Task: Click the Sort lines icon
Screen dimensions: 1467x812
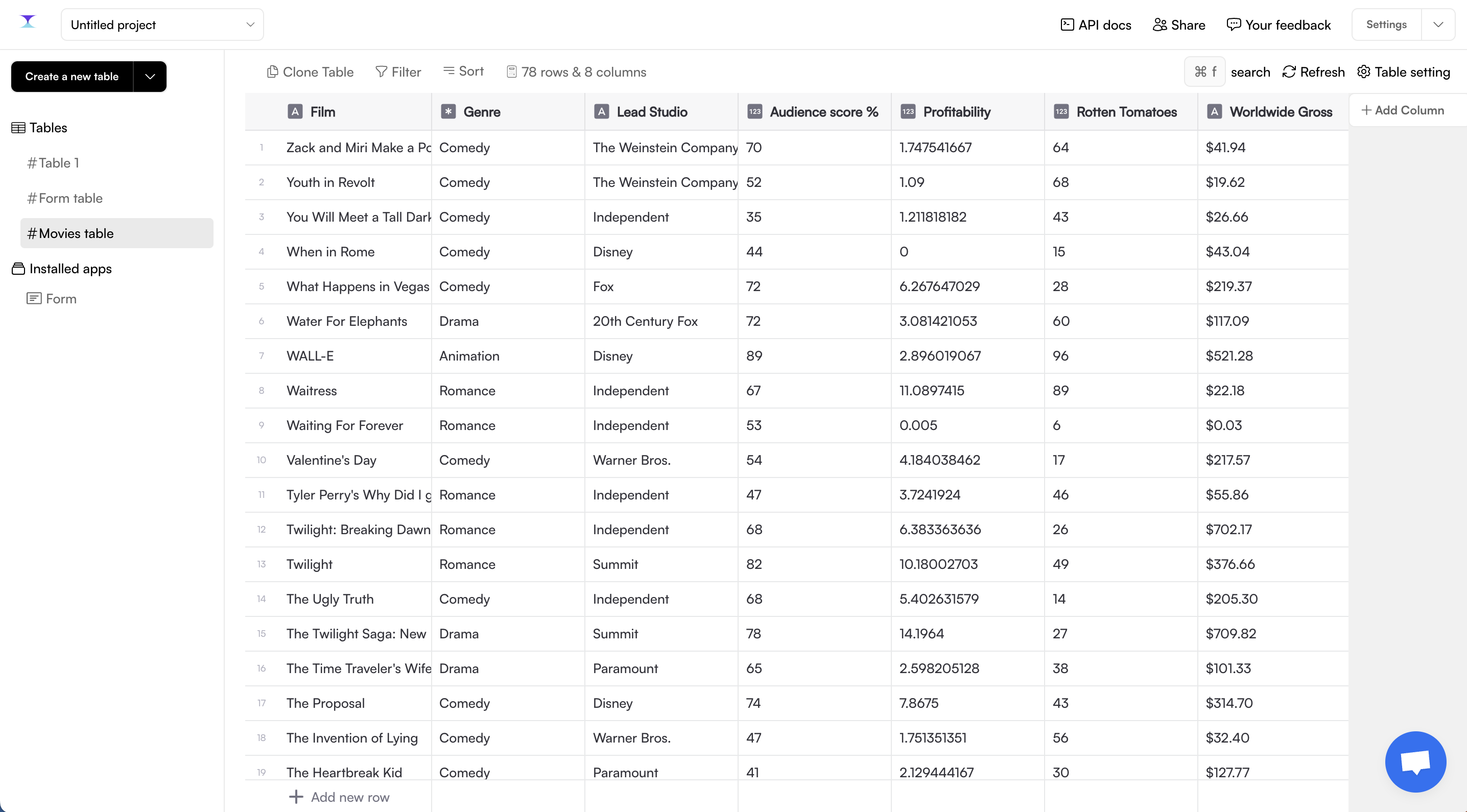Action: pyautogui.click(x=449, y=70)
